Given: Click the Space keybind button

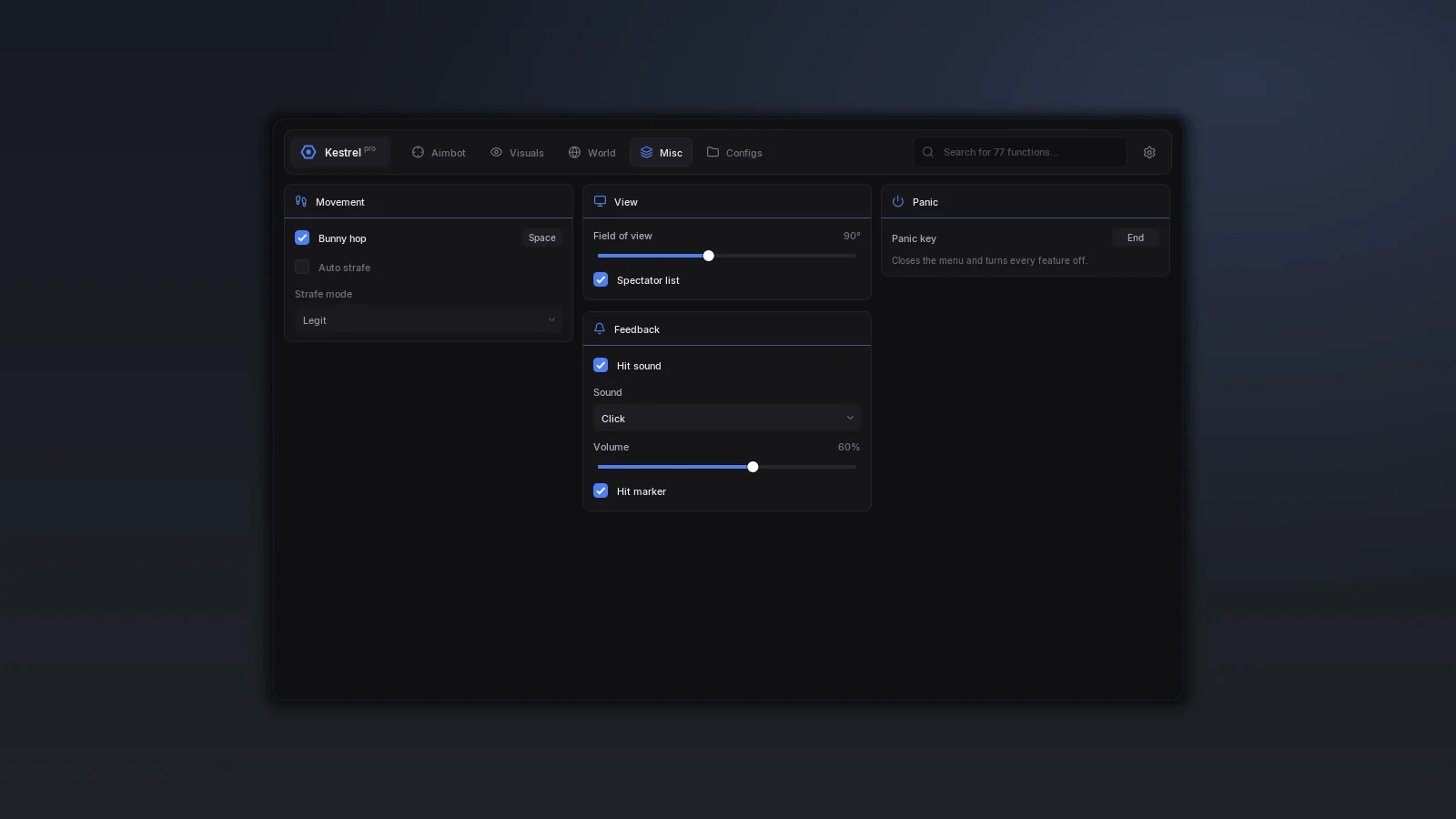Looking at the screenshot, I should tap(542, 238).
